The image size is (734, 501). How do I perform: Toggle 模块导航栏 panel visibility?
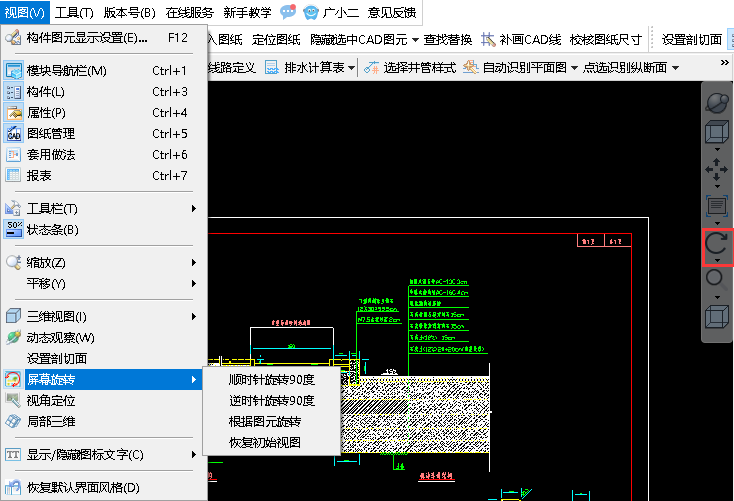pos(66,71)
